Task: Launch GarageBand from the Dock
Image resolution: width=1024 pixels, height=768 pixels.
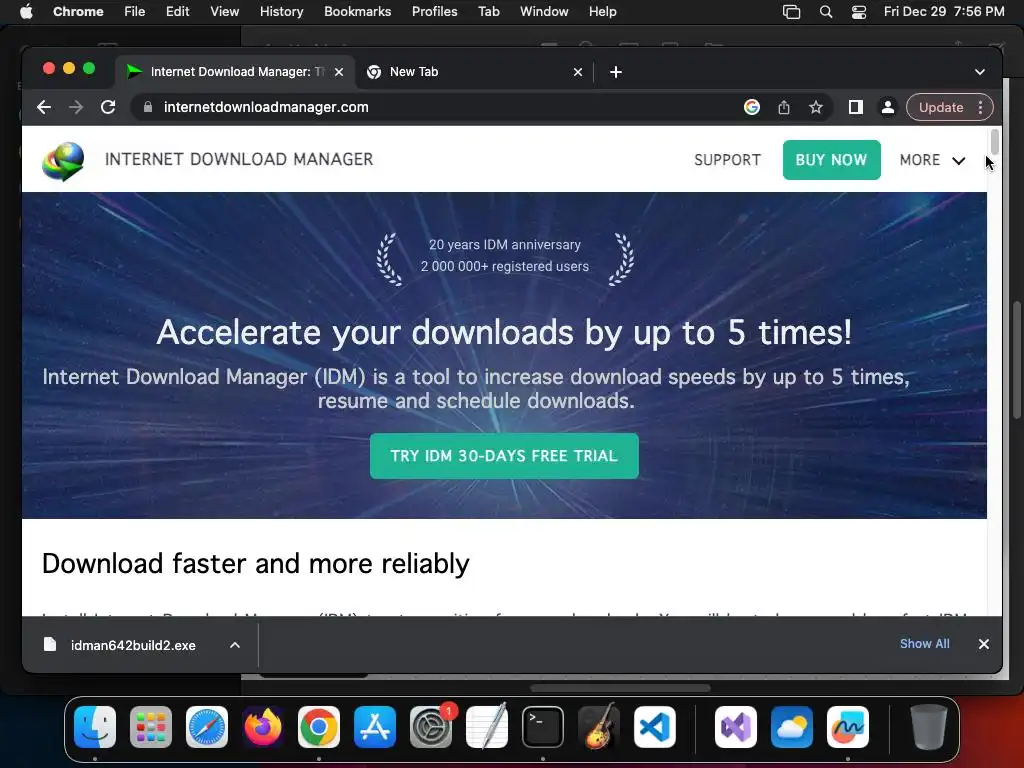Action: 599,727
